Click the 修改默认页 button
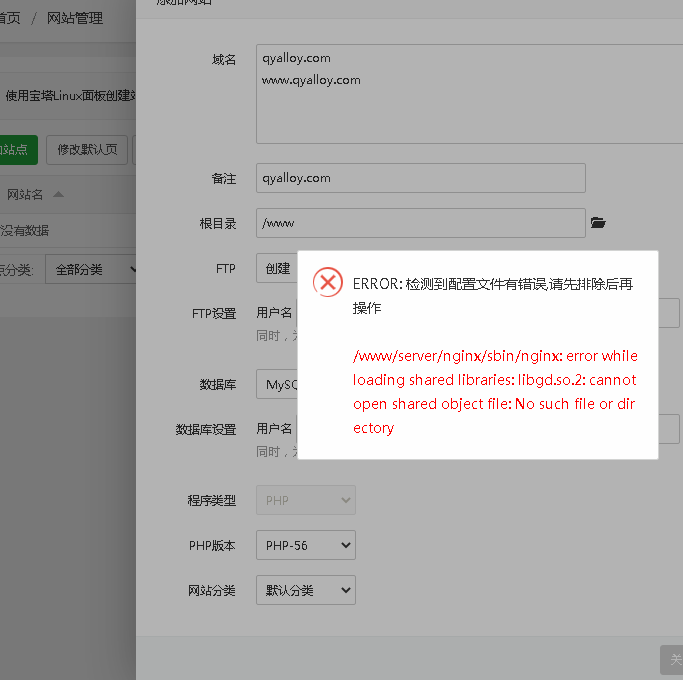This screenshot has height=680, width=683. (87, 150)
